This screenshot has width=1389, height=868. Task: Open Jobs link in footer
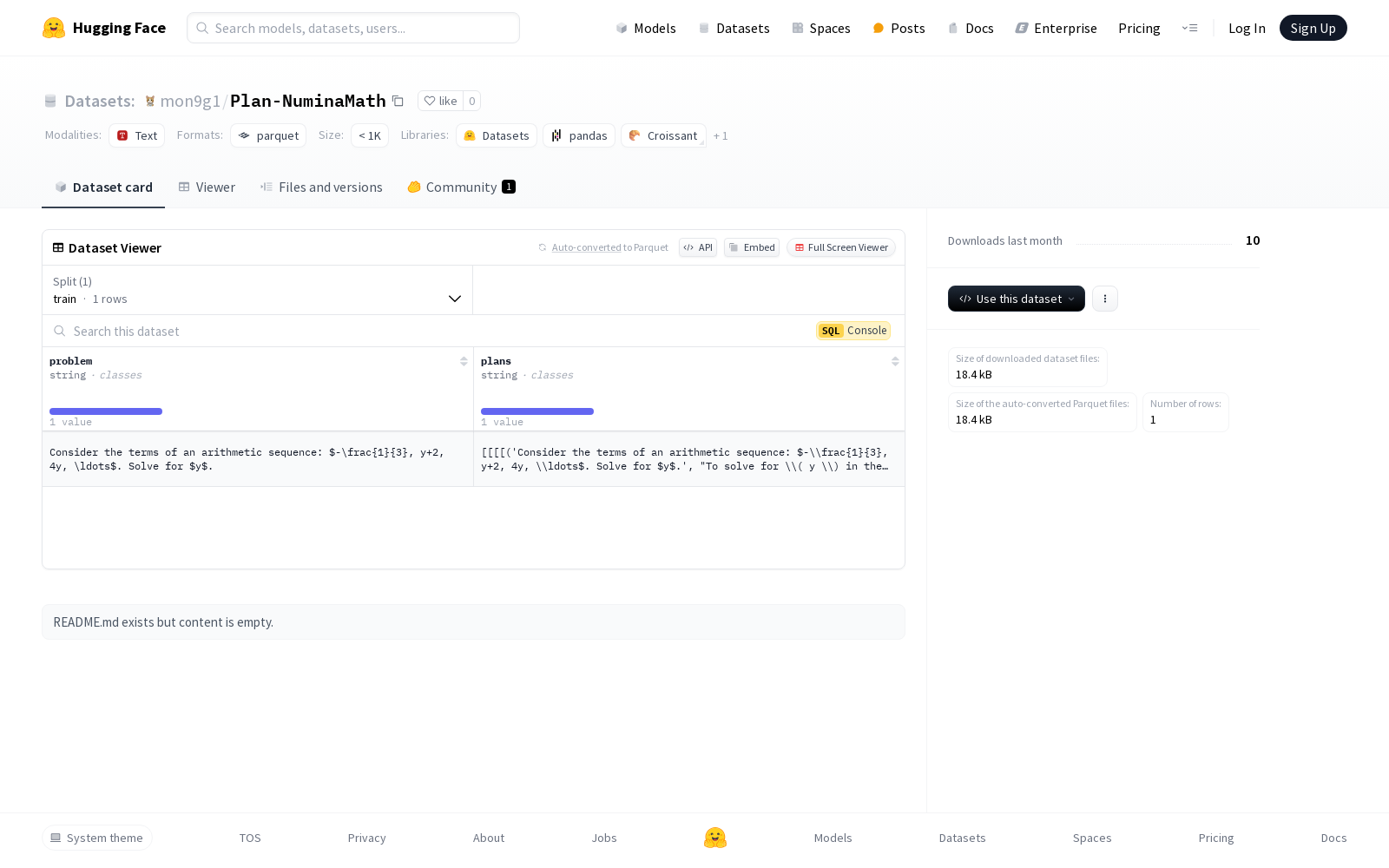click(x=604, y=838)
